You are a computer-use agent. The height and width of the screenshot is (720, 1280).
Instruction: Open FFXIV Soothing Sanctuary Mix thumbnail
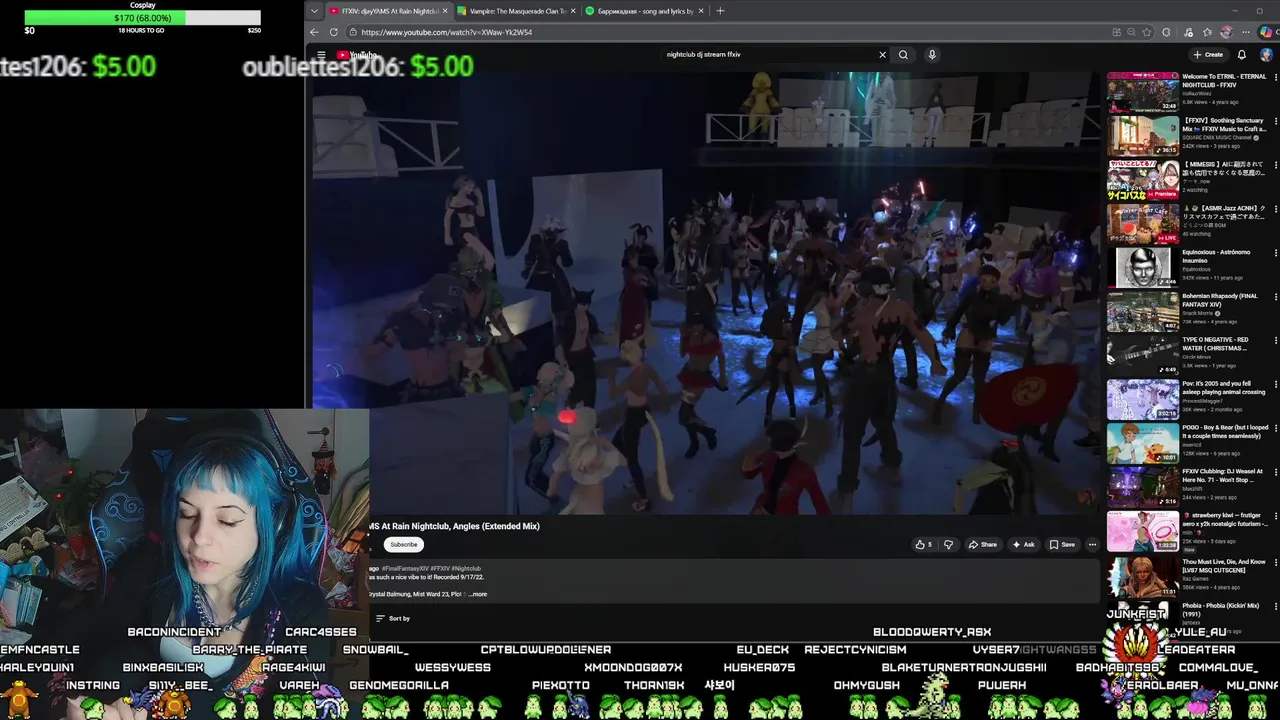pos(1143,136)
